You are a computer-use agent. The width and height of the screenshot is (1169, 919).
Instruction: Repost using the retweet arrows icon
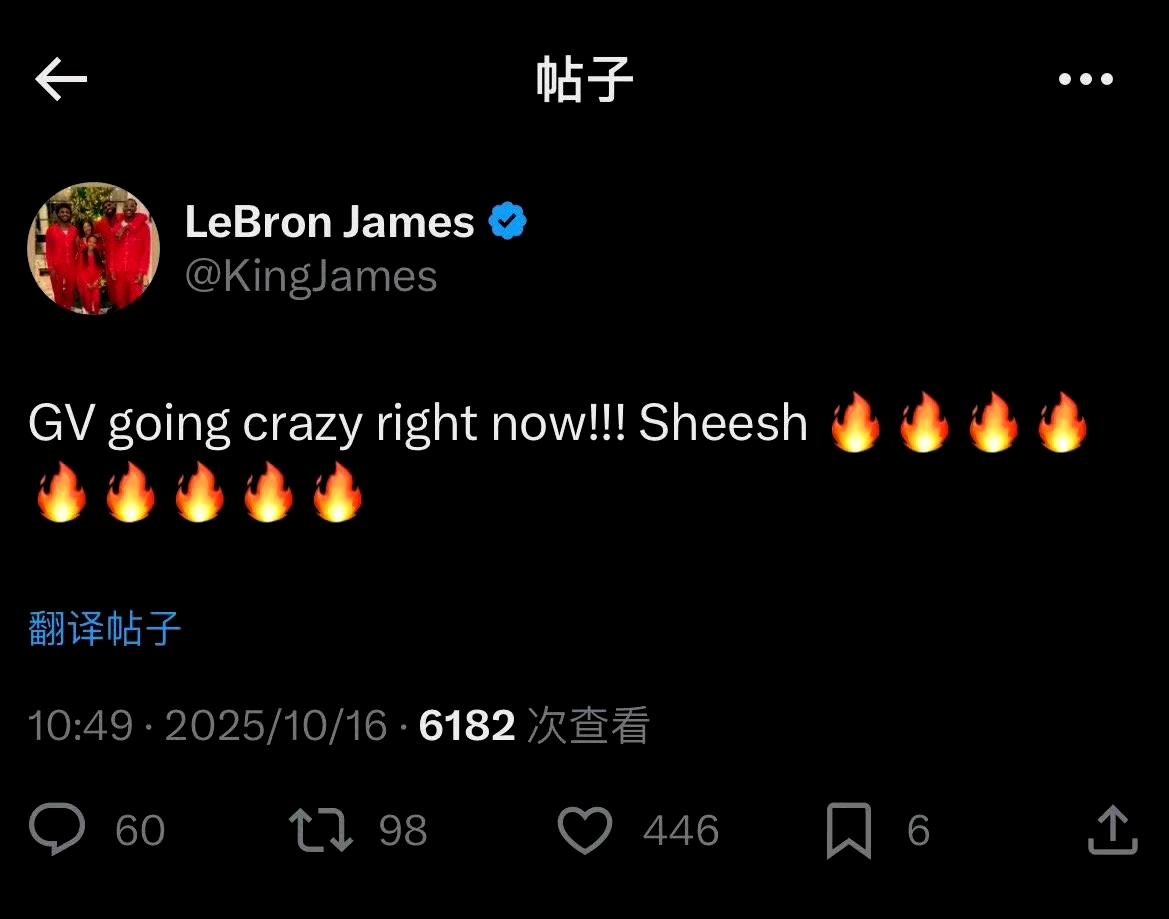point(321,830)
